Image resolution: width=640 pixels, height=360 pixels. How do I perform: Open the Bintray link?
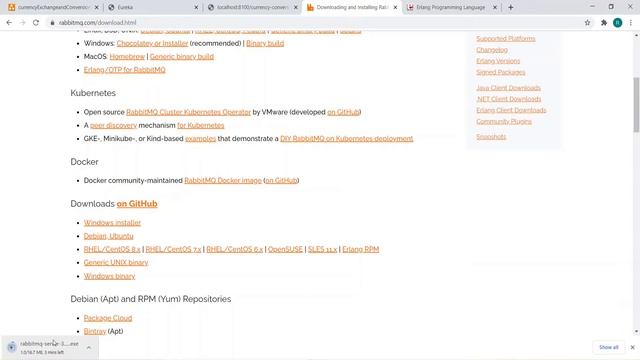(x=95, y=331)
